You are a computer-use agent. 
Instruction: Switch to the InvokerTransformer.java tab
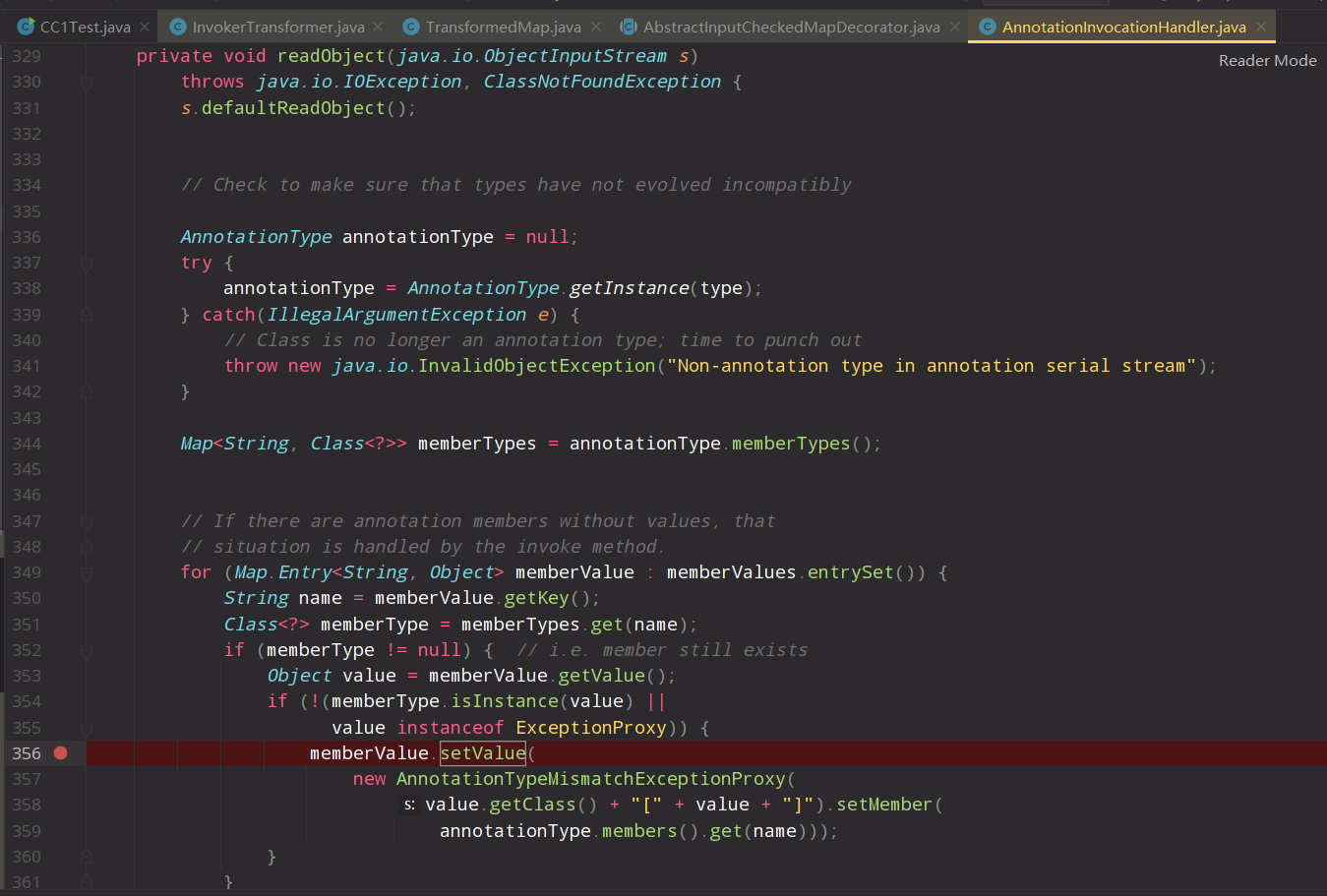tap(278, 27)
